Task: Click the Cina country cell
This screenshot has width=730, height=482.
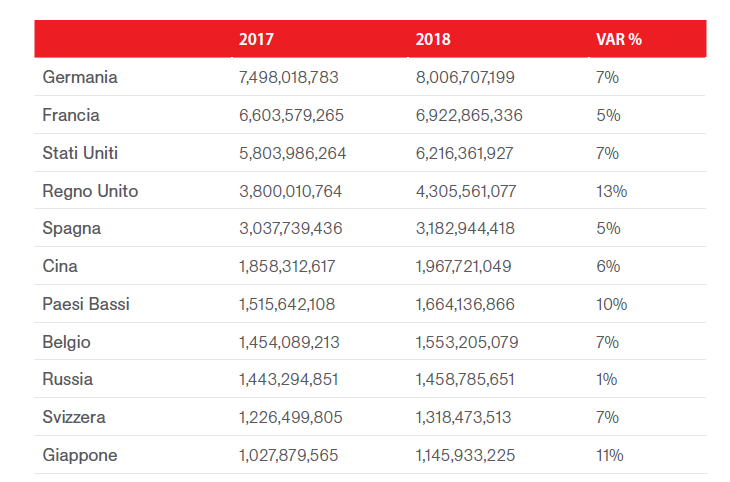Action: (x=60, y=266)
